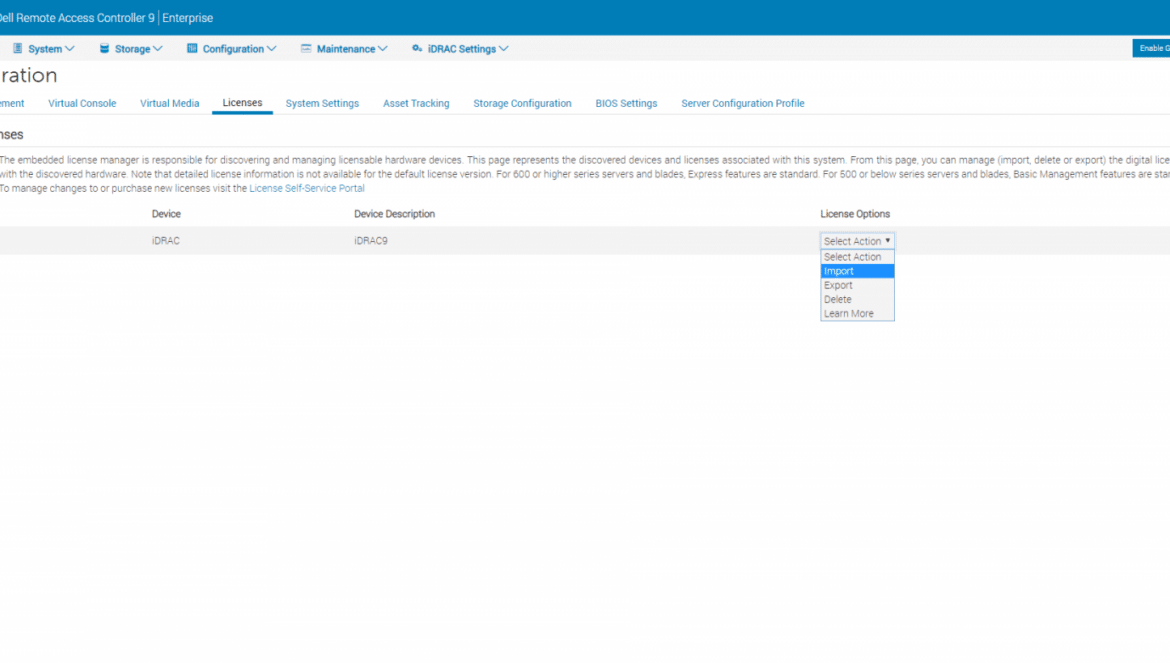Viewport: 1170px width, 663px height.
Task: Expand the Storage menu chevron
Action: click(157, 49)
